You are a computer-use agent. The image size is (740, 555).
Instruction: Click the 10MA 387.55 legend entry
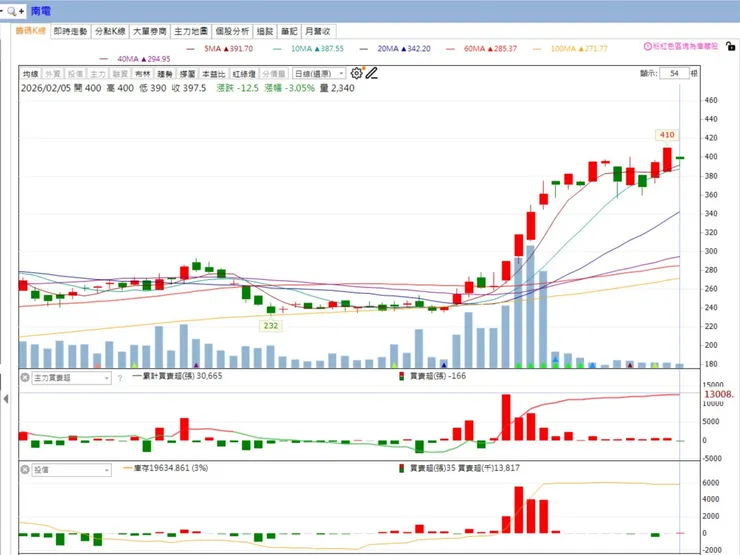click(309, 49)
